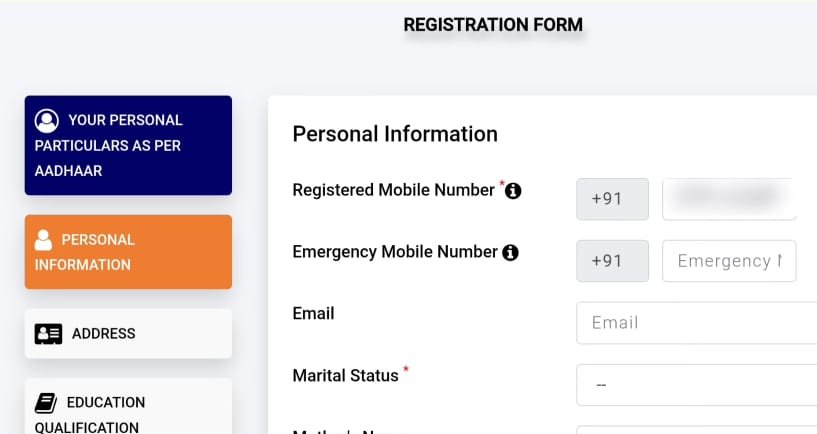Click the Personal Information section heading

click(x=395, y=134)
